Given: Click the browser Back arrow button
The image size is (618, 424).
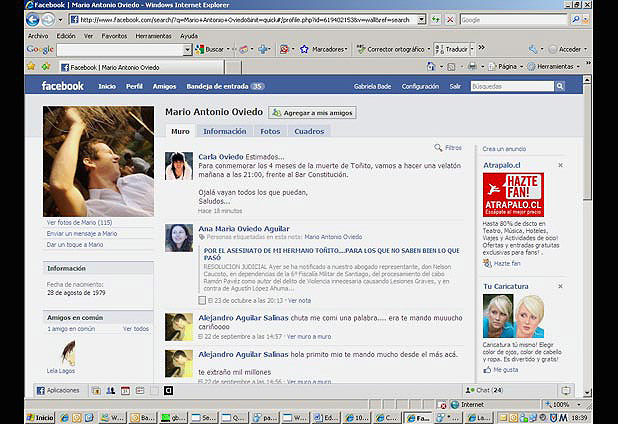Looking at the screenshot, I should pos(33,20).
